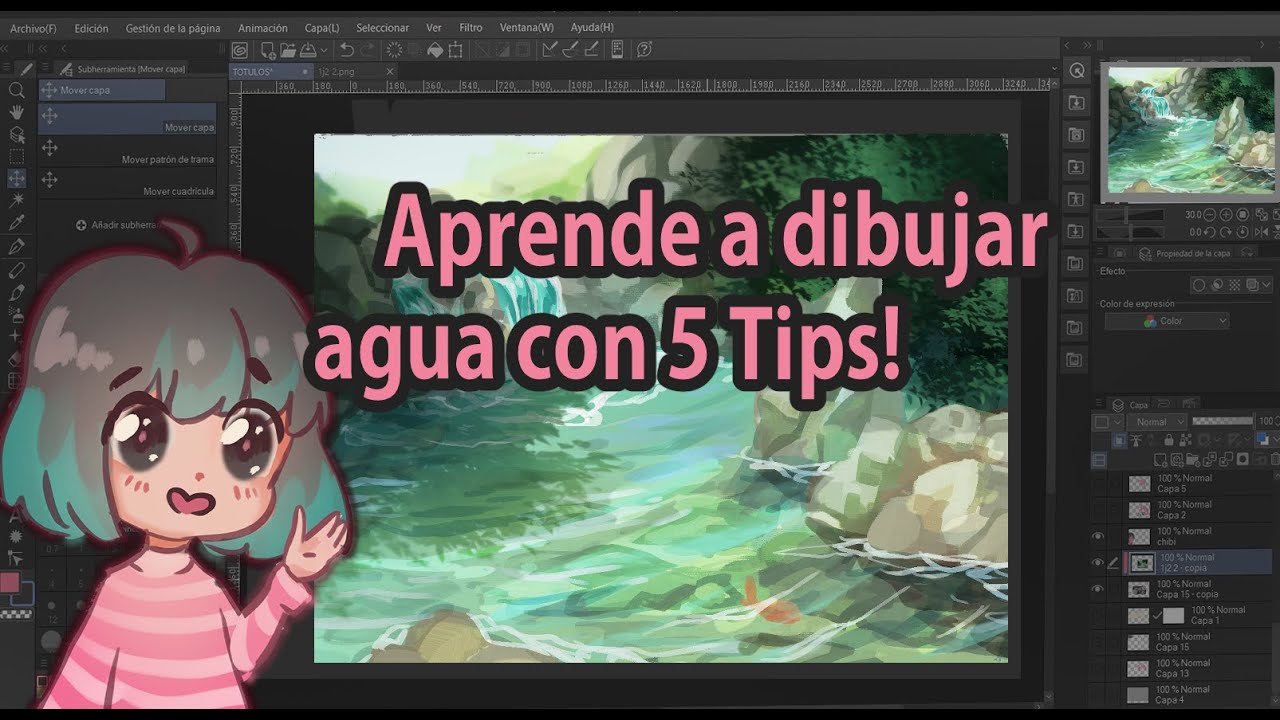Switch to the 1j2 2.png tab
Screen dimensions: 1280x720
349,72
